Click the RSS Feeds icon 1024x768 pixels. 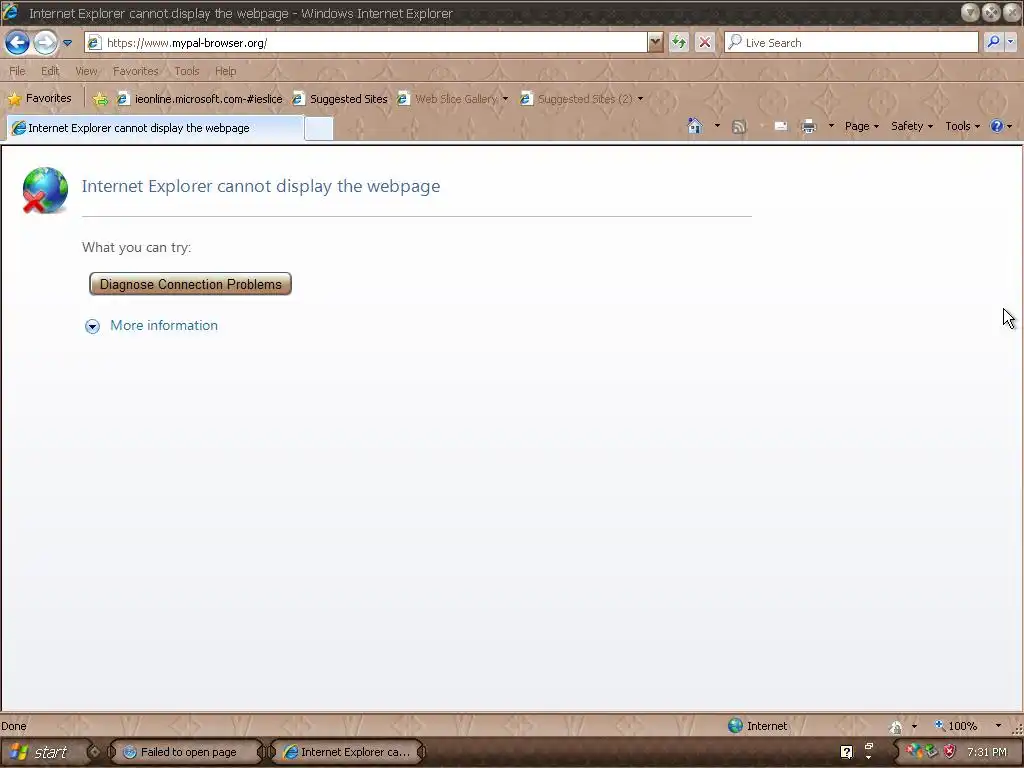739,127
